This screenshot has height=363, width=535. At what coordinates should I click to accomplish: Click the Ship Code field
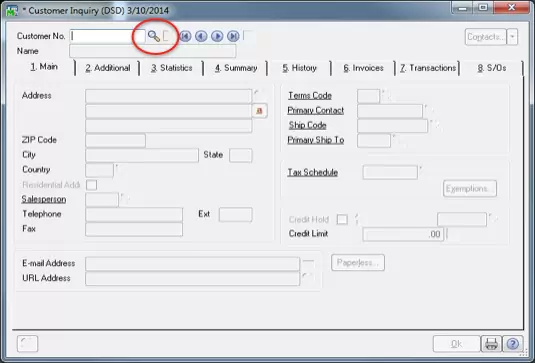(392, 126)
